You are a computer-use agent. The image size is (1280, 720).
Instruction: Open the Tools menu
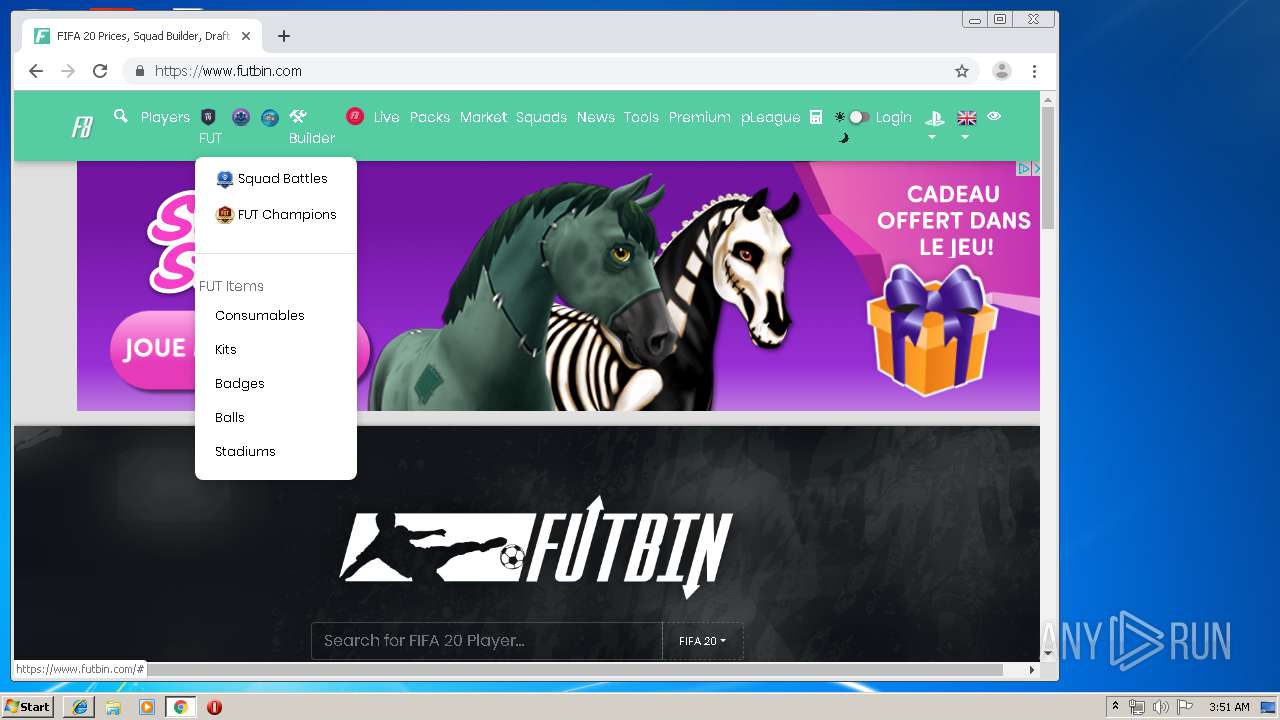tap(641, 117)
